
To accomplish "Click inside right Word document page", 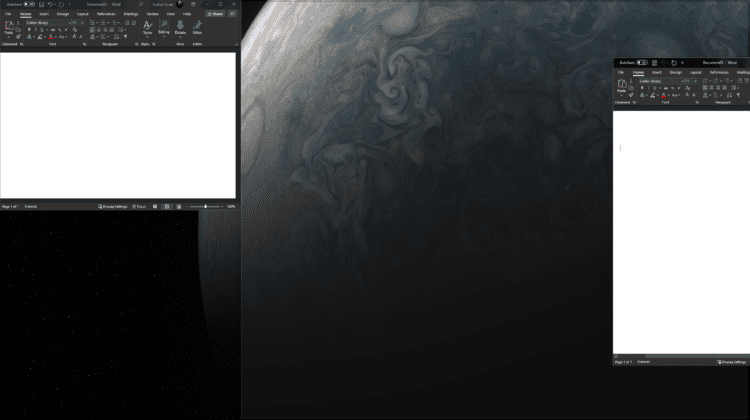I will [681, 232].
